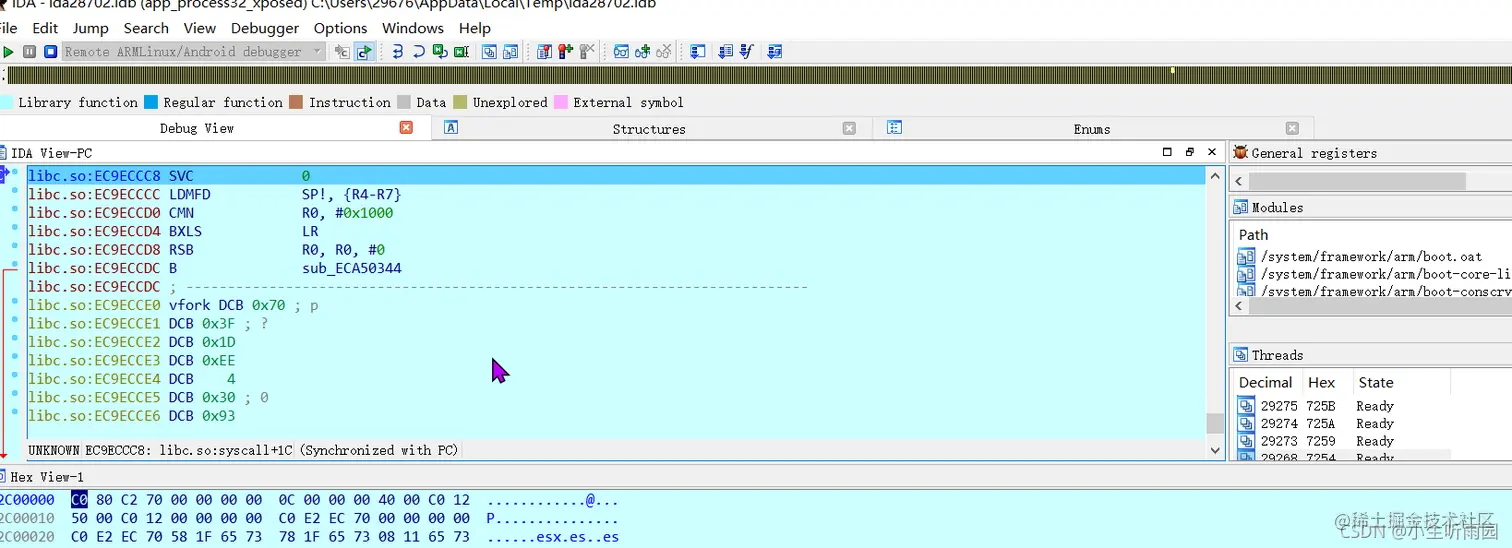Click the add breakpoint toolbar icon
Image resolution: width=1512 pixels, height=548 pixels.
click(566, 51)
